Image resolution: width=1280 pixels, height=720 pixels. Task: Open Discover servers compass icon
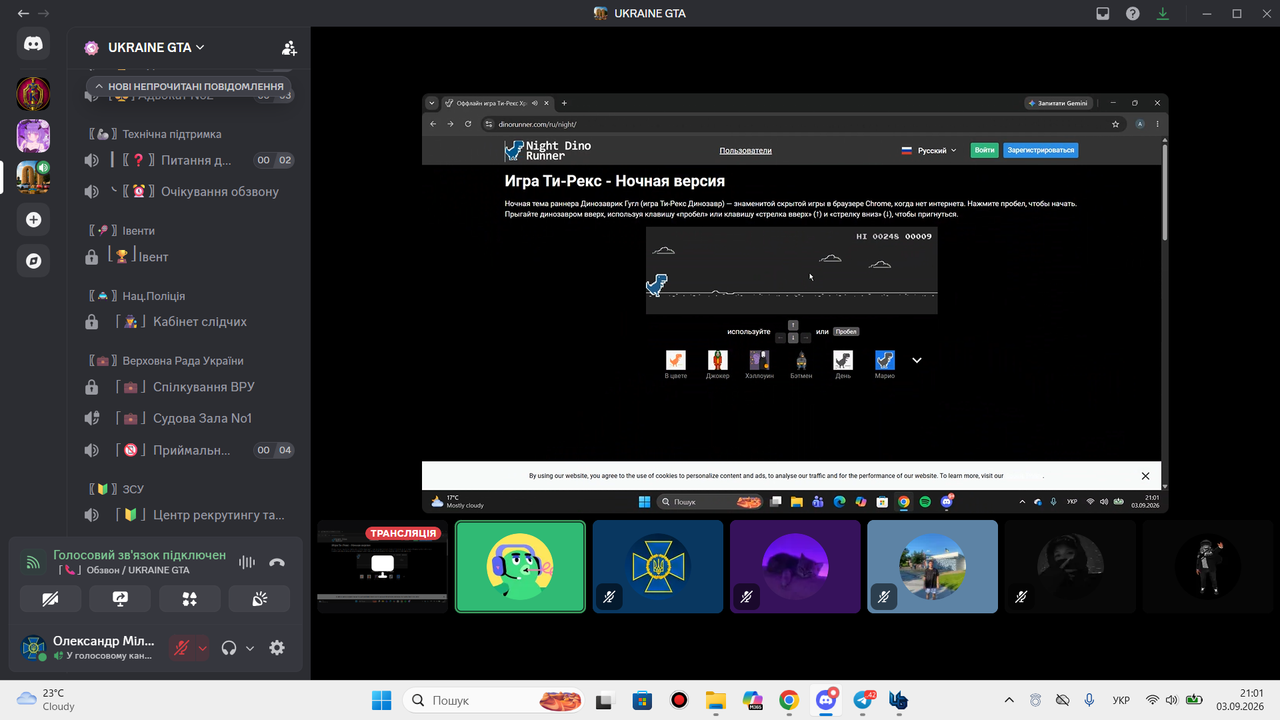[33, 261]
